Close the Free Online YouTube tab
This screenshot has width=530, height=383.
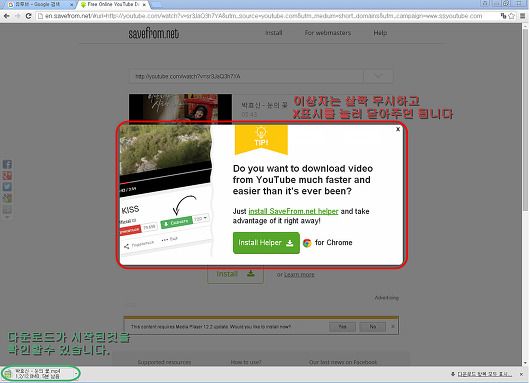tap(144, 5)
